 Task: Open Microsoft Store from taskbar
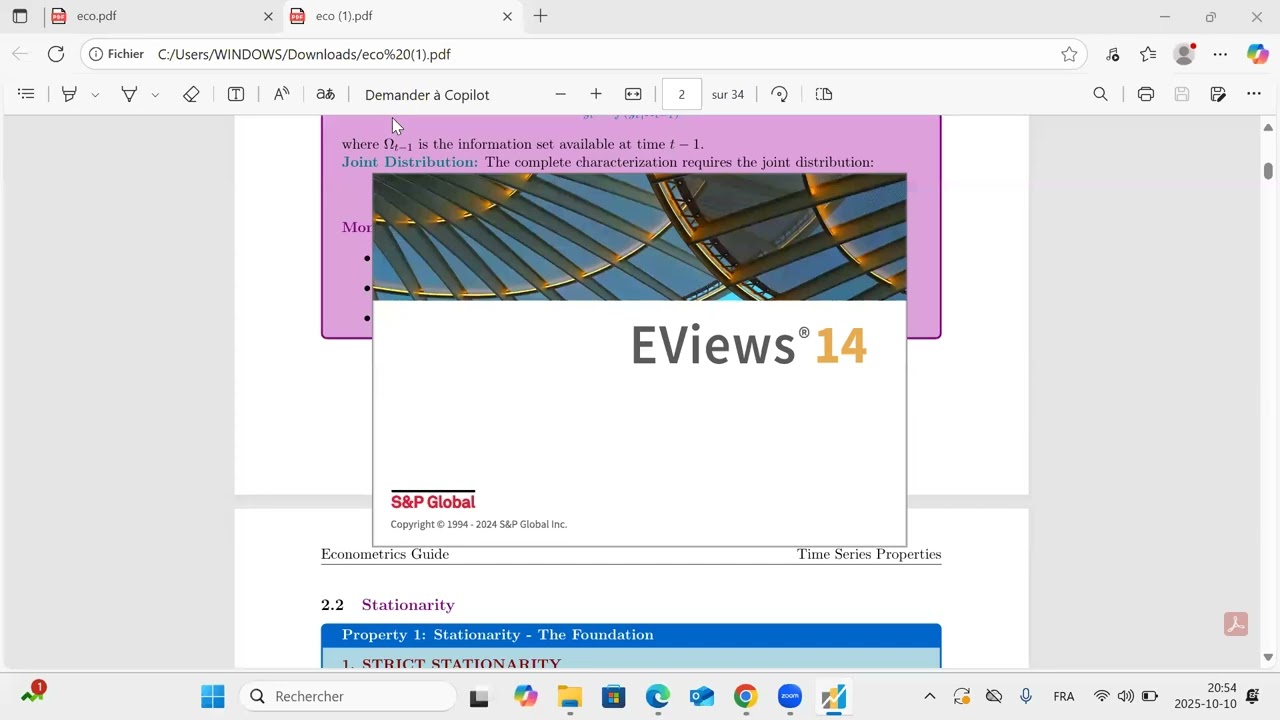[x=614, y=696]
